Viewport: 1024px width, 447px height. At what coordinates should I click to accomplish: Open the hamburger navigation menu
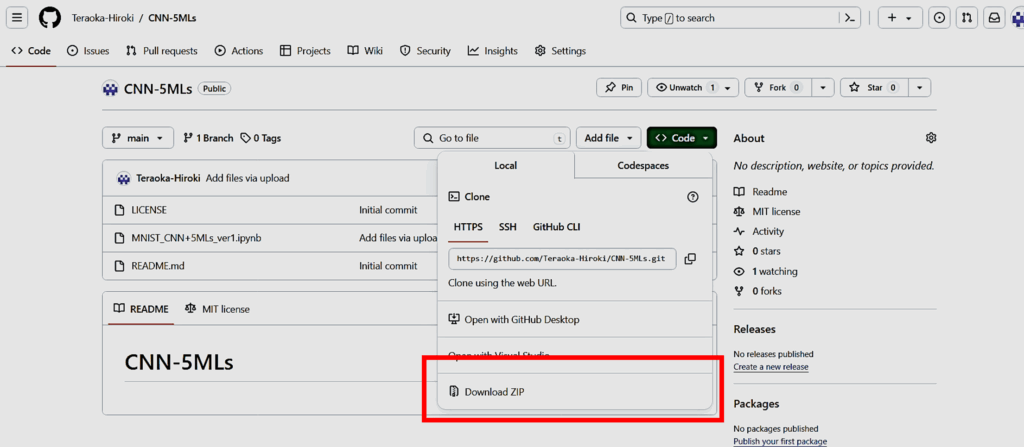[x=18, y=18]
